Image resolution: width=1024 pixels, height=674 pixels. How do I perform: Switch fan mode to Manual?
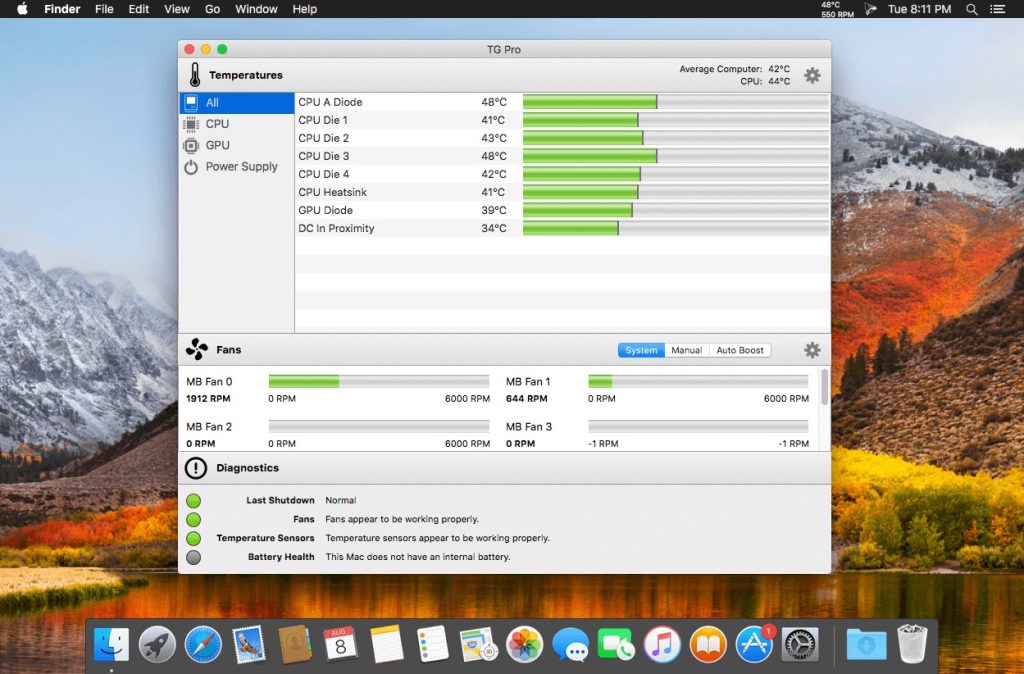686,350
